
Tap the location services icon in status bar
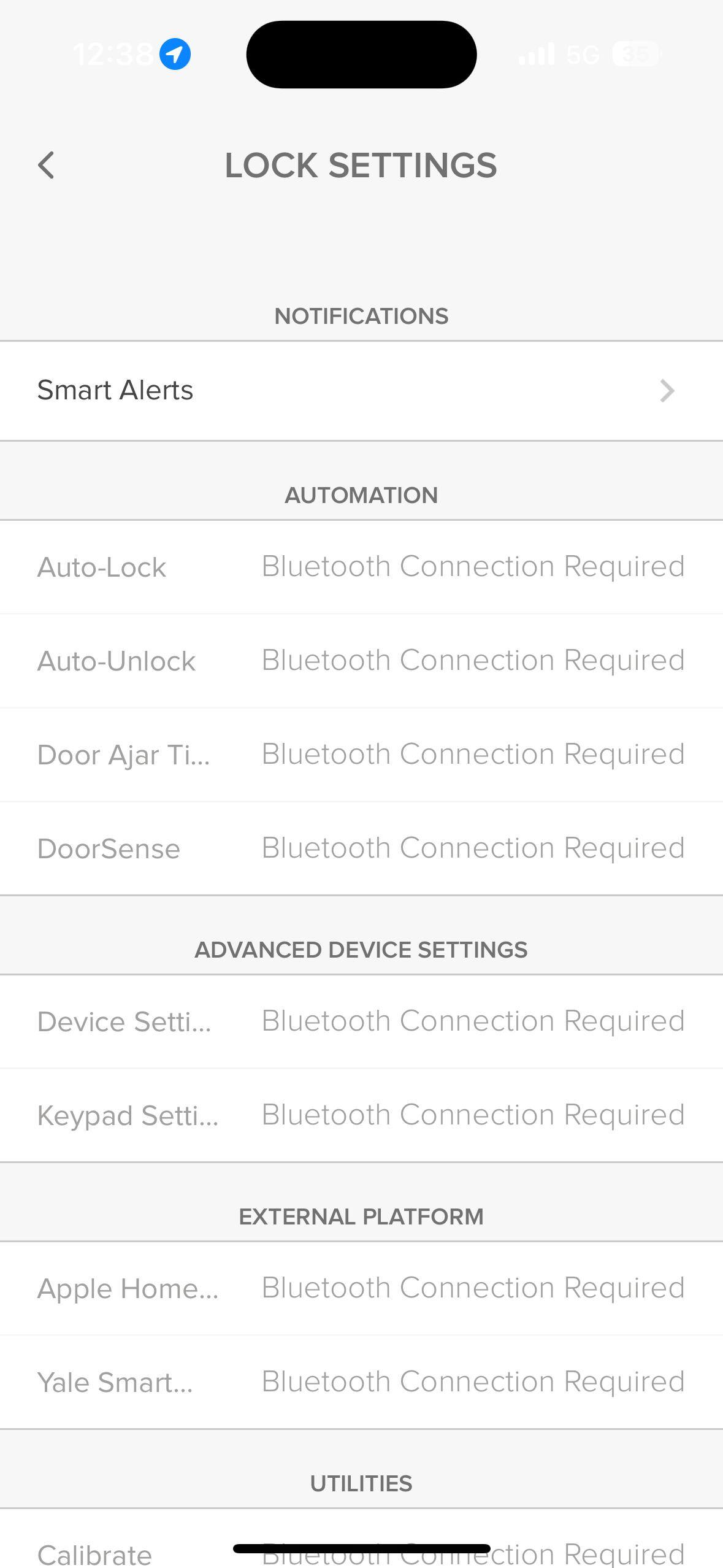175,55
